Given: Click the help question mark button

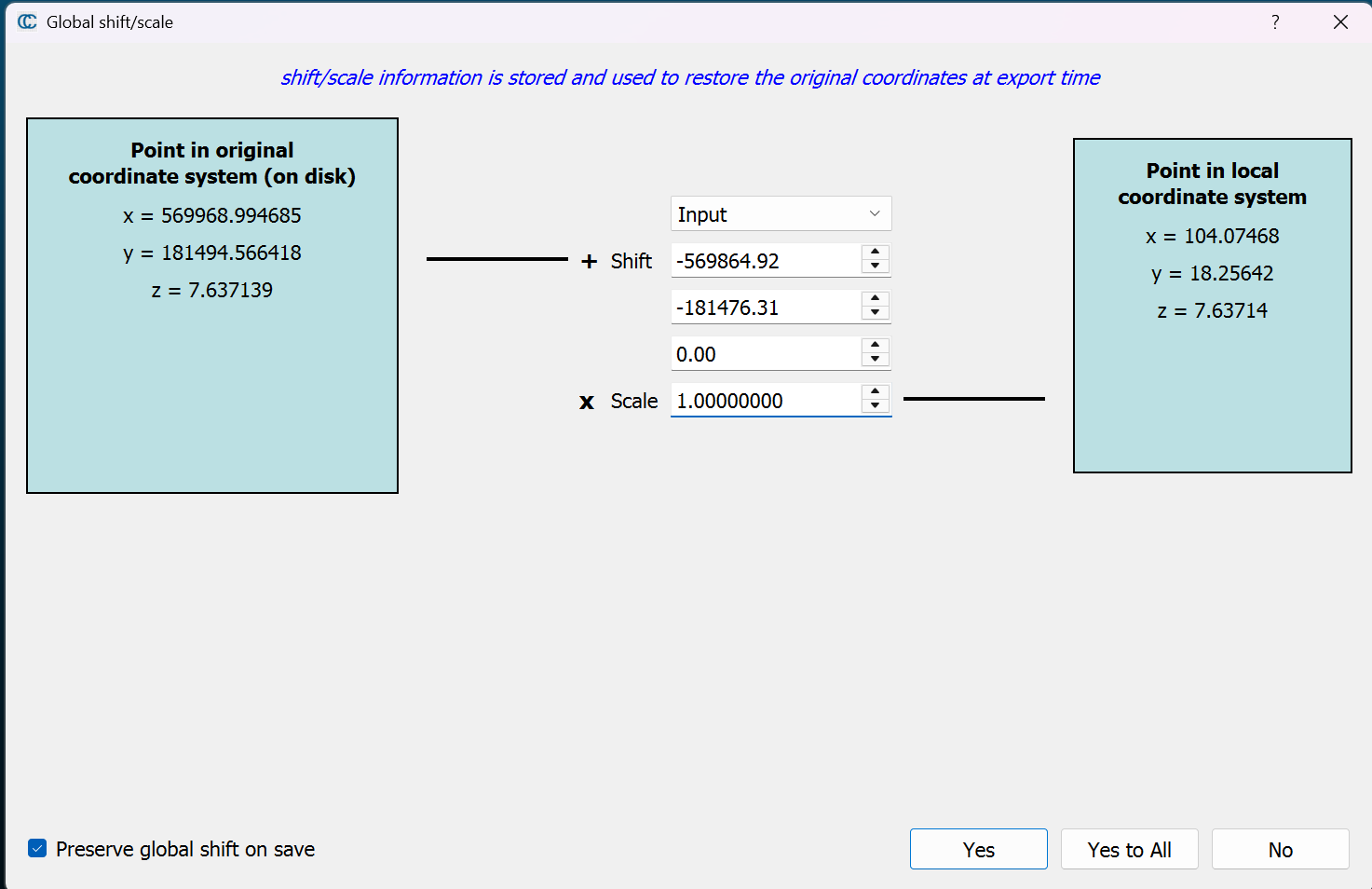Looking at the screenshot, I should 1275,21.
